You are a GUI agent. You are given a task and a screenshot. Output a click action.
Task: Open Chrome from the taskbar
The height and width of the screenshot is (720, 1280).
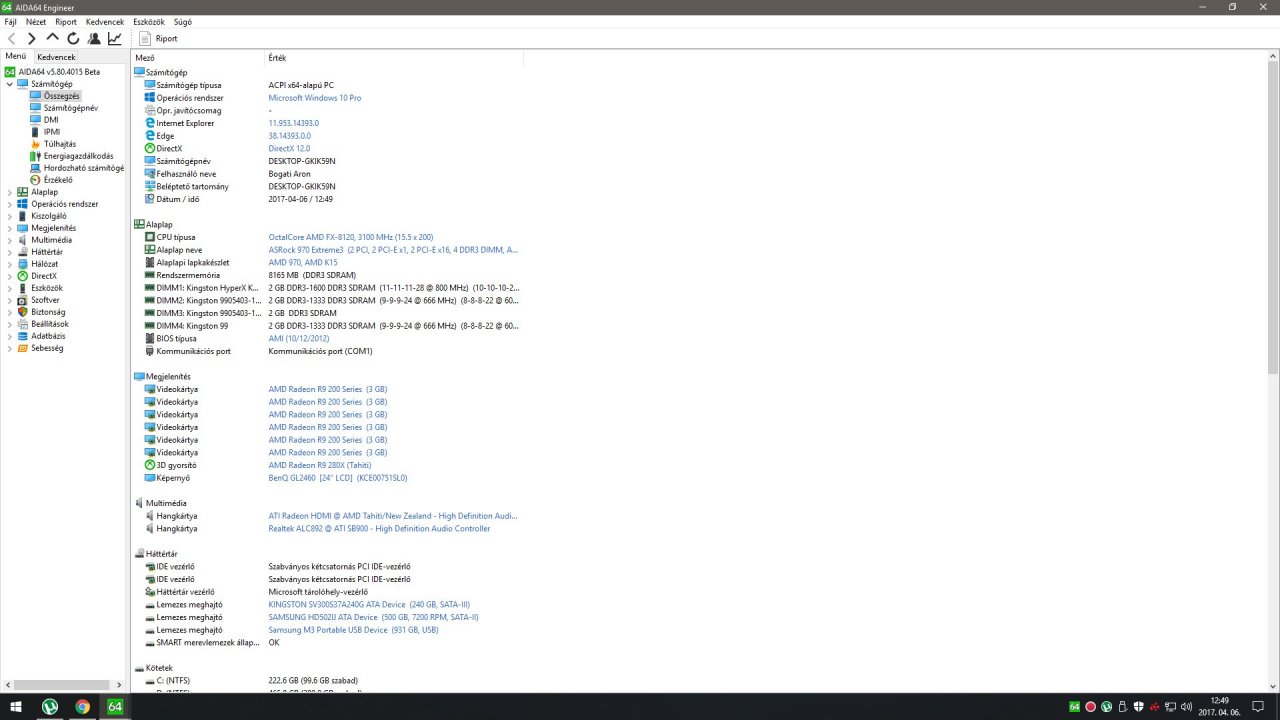pyautogui.click(x=82, y=706)
